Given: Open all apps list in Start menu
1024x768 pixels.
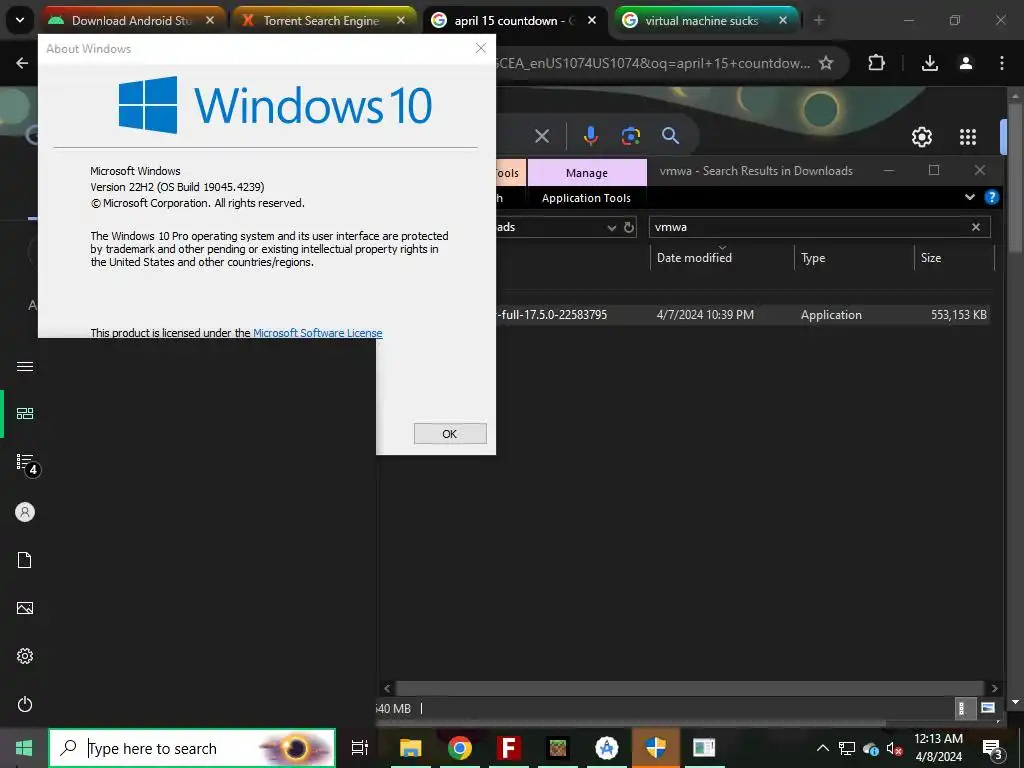Looking at the screenshot, I should [25, 462].
